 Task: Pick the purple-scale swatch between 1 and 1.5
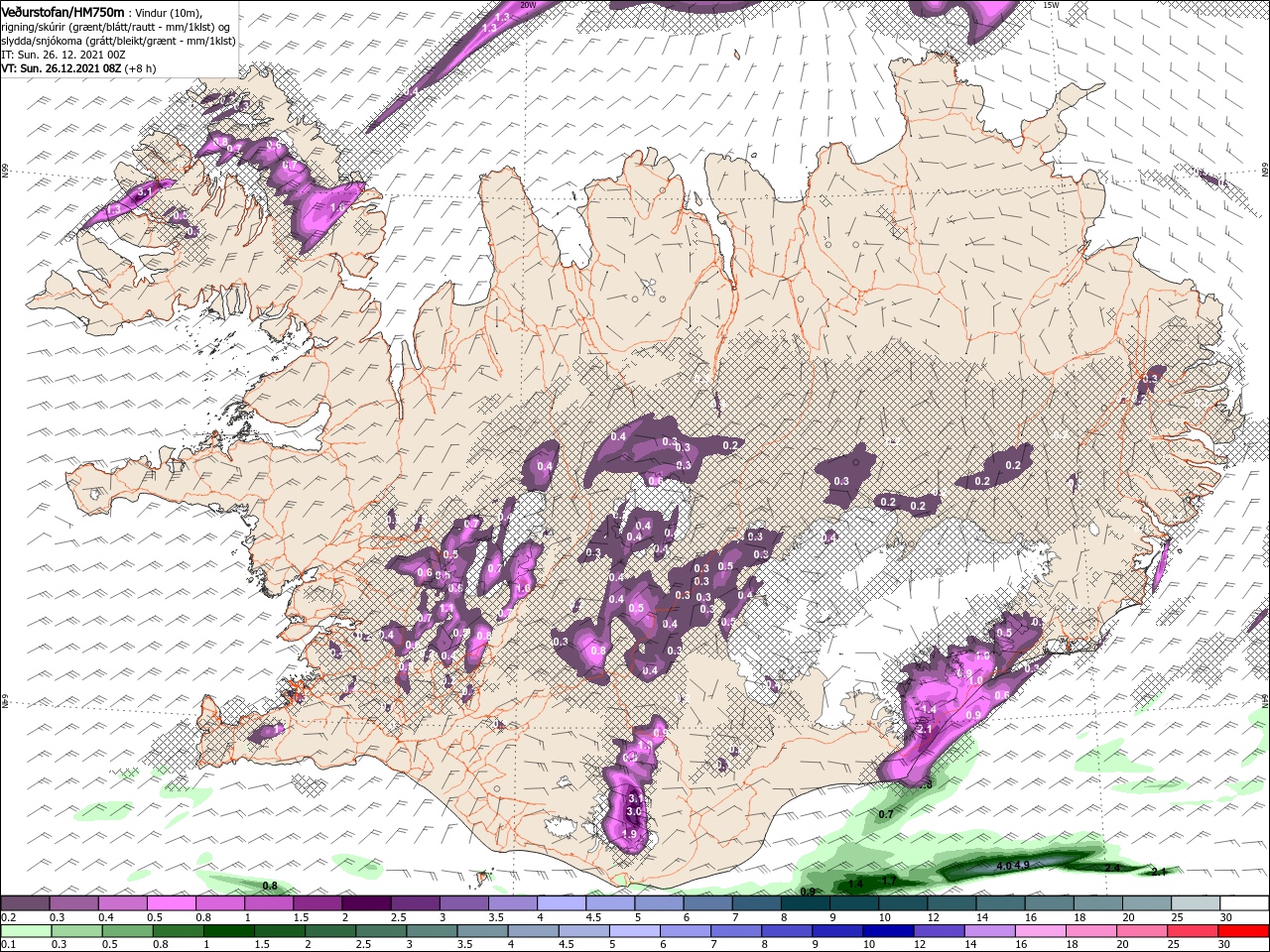pyautogui.click(x=268, y=903)
